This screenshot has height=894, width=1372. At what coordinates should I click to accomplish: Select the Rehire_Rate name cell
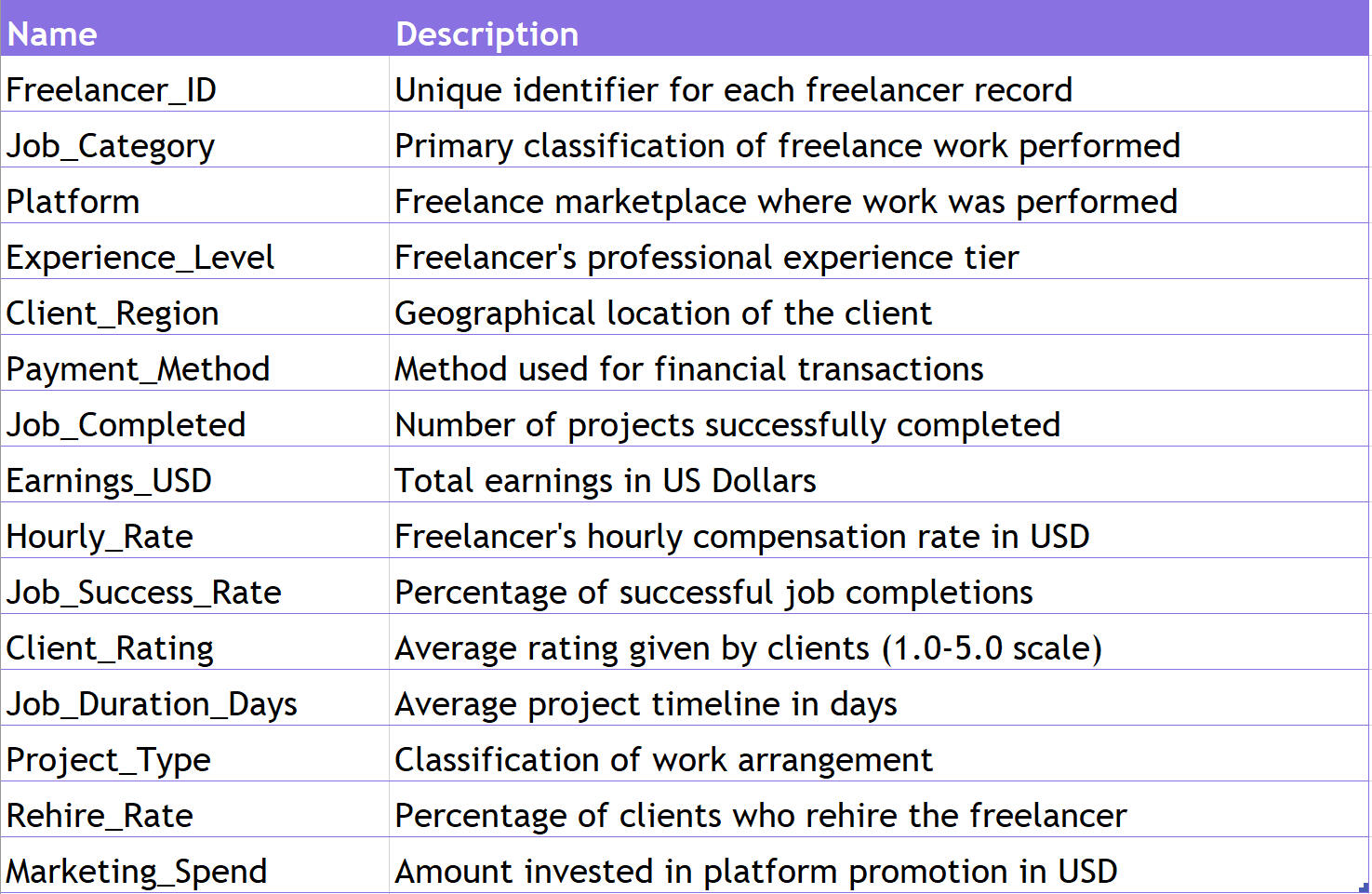pos(100,816)
